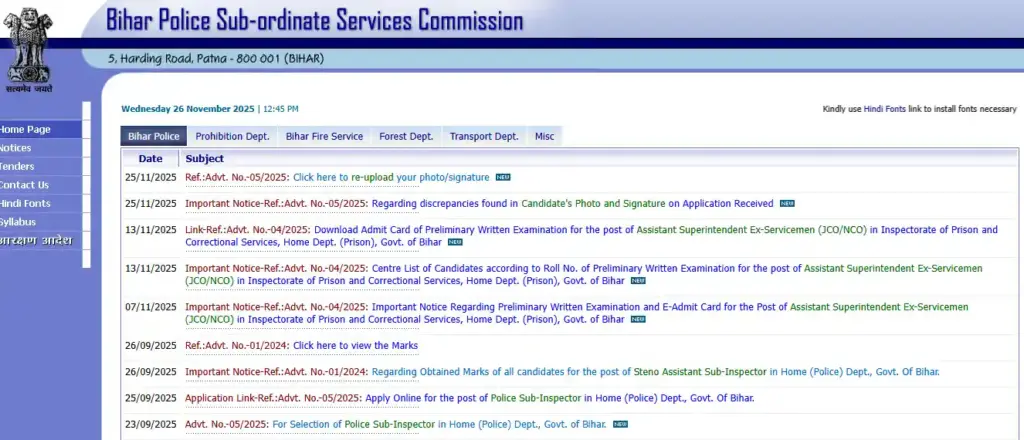Click NEW badge beside re-upload photo/signature notice

click(x=503, y=178)
